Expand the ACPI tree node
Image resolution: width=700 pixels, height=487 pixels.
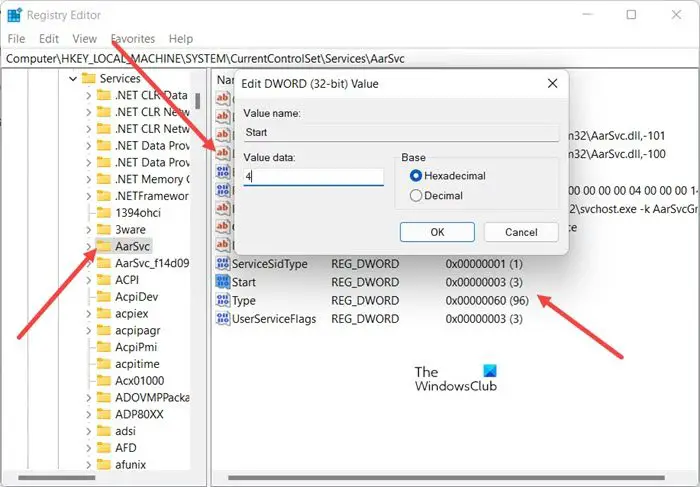[88, 280]
